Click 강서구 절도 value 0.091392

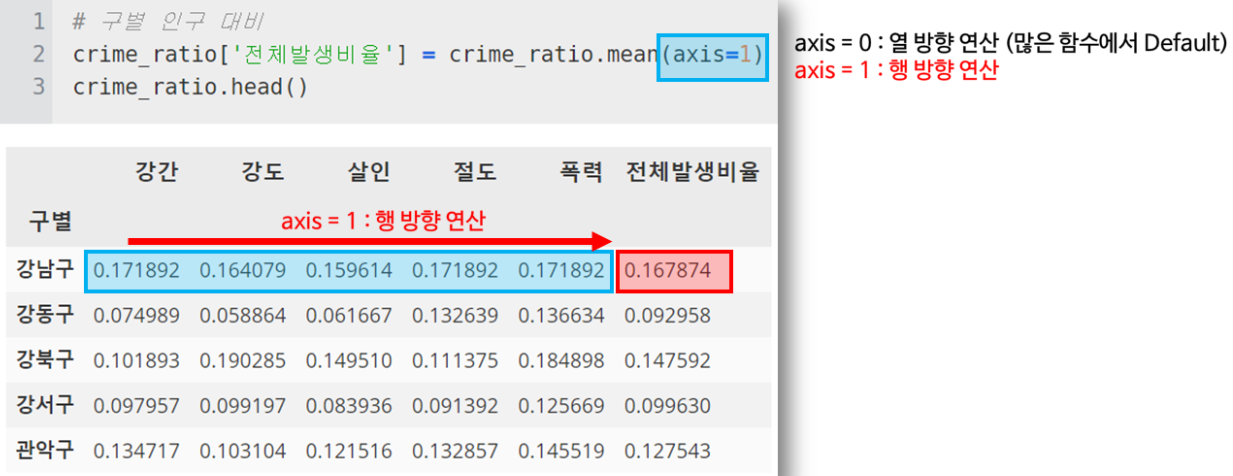click(455, 406)
